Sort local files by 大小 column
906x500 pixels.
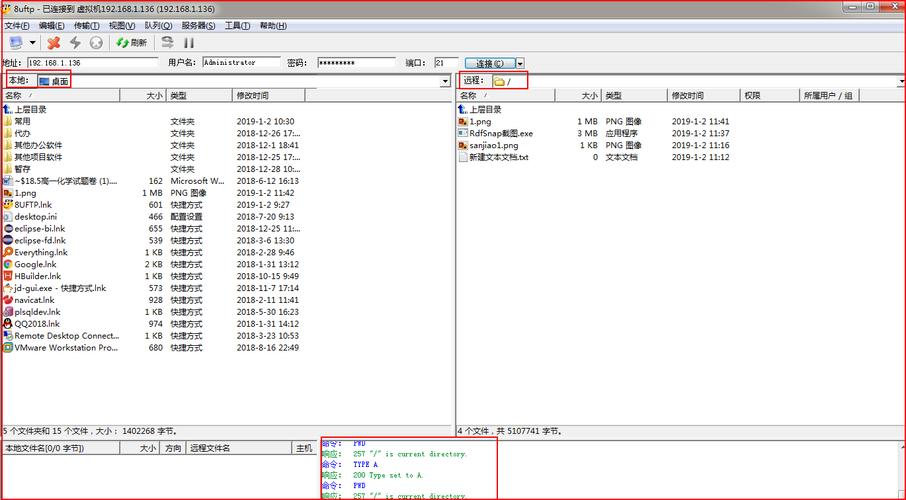pyautogui.click(x=143, y=96)
